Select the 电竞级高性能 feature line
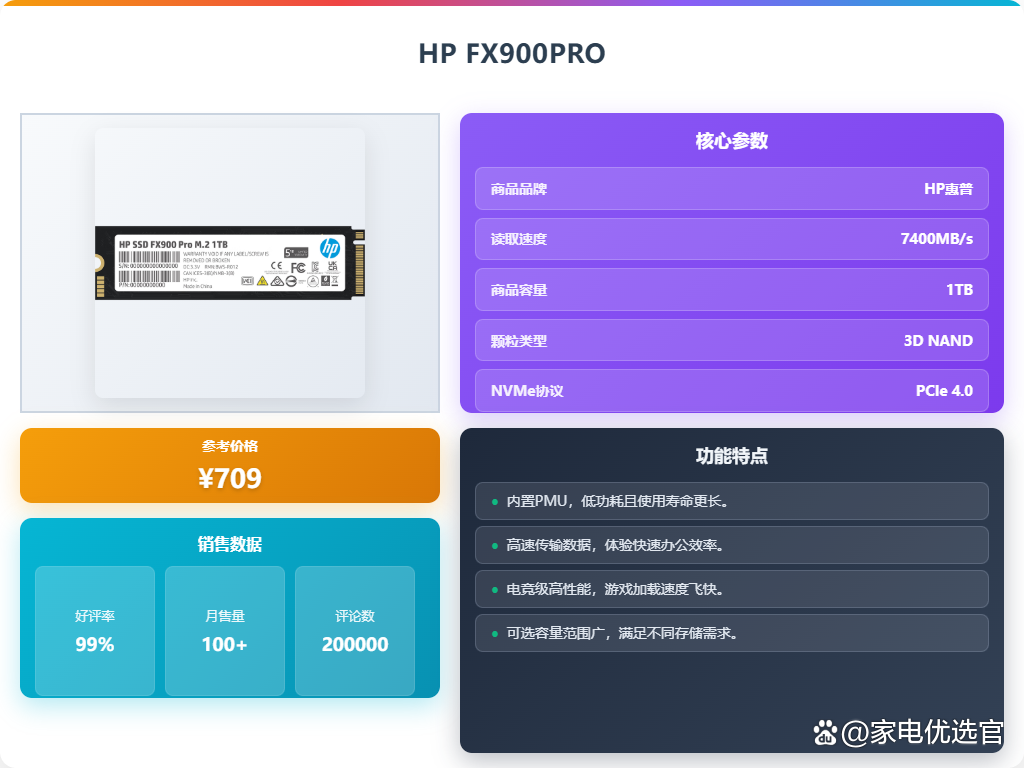This screenshot has width=1024, height=768. pyautogui.click(x=731, y=589)
